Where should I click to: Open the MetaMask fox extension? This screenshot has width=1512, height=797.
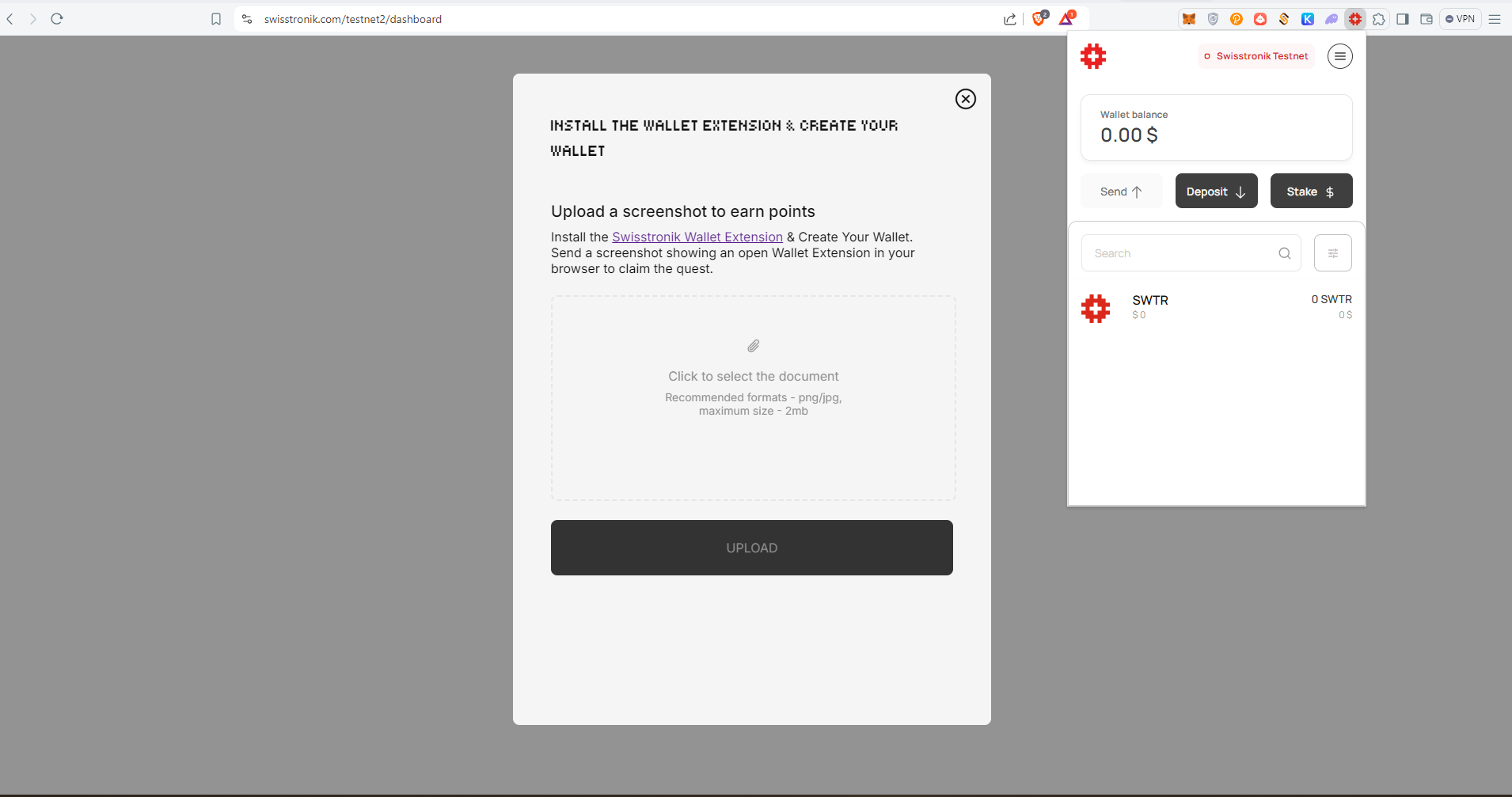[1188, 19]
